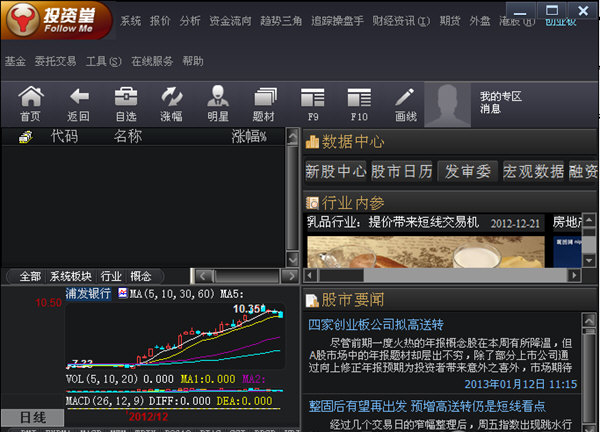
Task: Click the 行业内参 horizontal scrollbar thumb
Action: pyautogui.click(x=342, y=275)
